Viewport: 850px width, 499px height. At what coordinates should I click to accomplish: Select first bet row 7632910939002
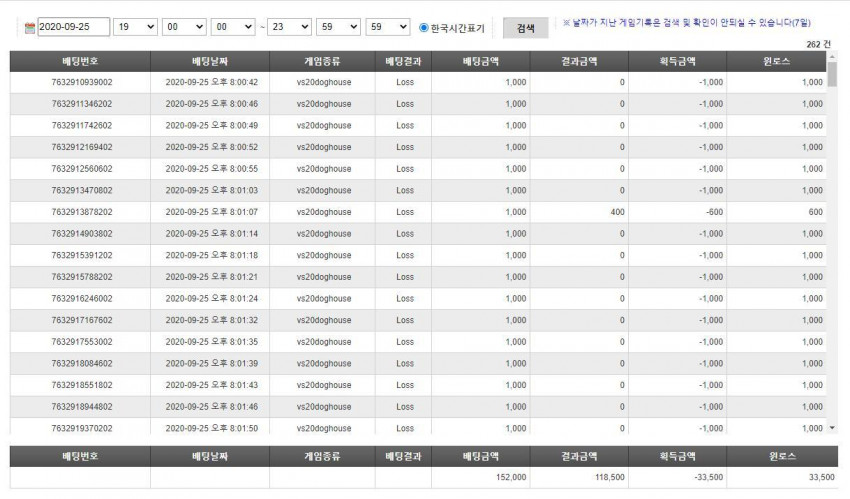[418, 82]
